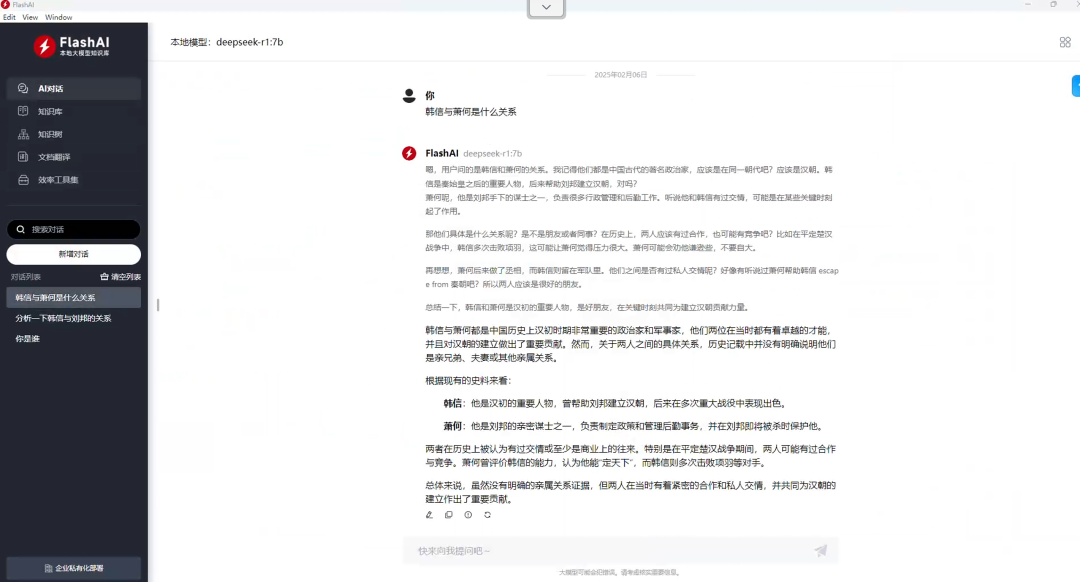Image resolution: width=1080 pixels, height=582 pixels.
Task: Open the View menu
Action: pyautogui.click(x=30, y=17)
